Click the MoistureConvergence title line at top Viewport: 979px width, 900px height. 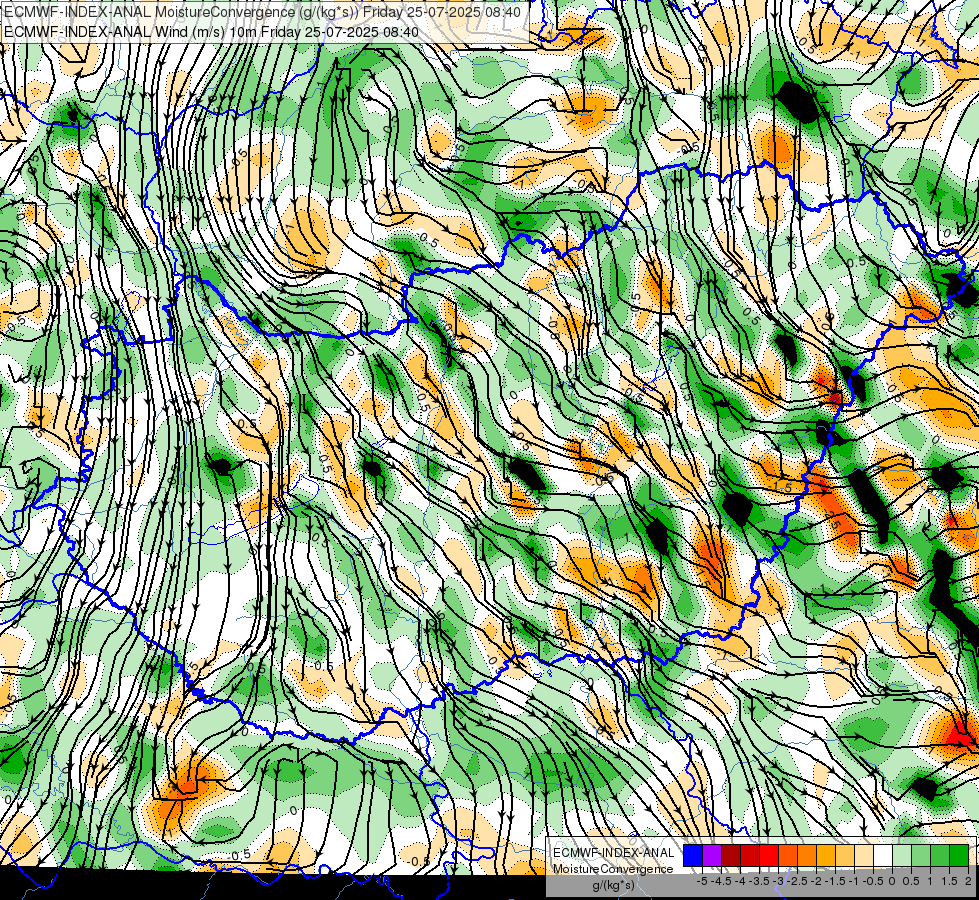262,11
